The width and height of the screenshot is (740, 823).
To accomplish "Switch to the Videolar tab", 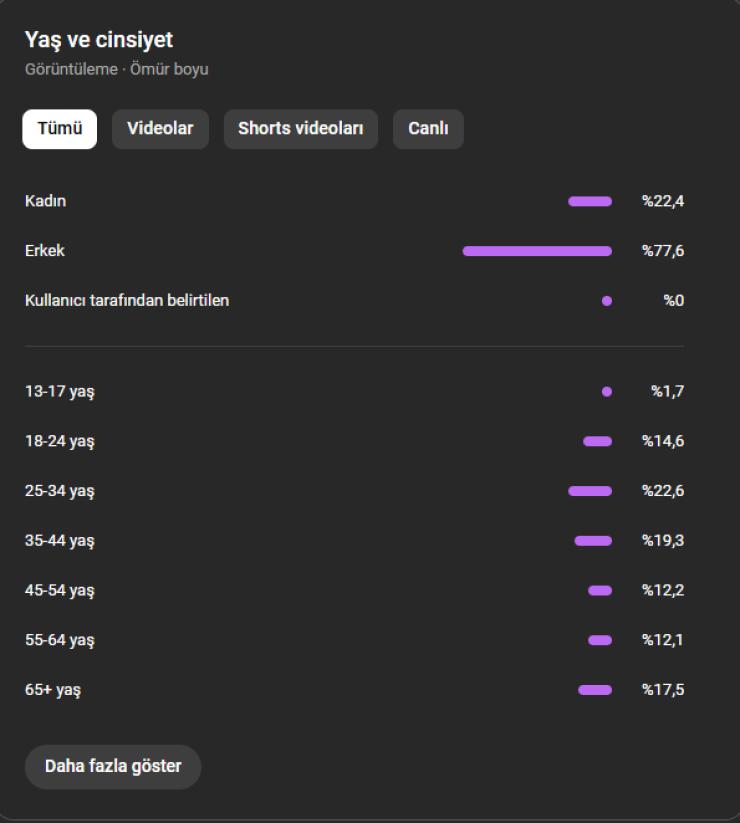I will pos(161,129).
